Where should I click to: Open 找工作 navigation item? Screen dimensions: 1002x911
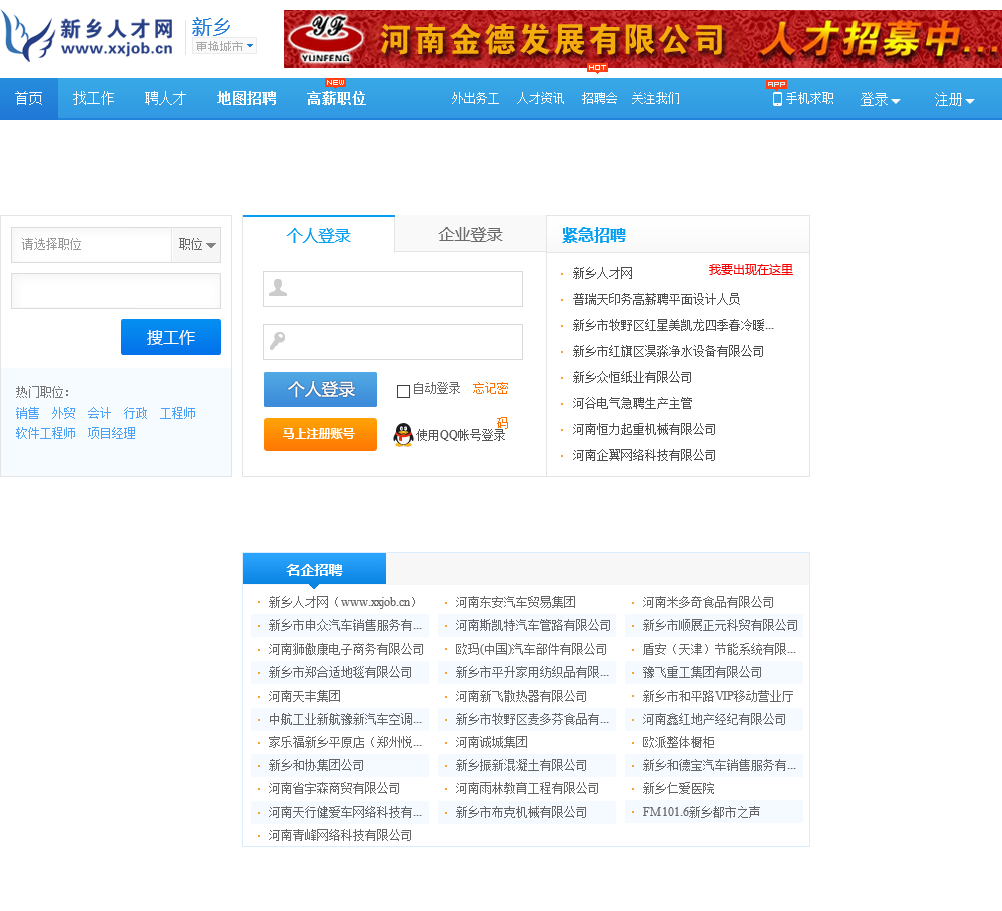pos(93,98)
